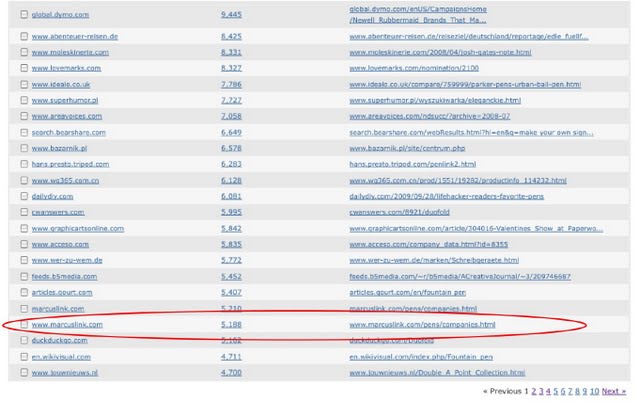640x402 pixels.
Task: Open the areavoices ndsucc archive URL
Action: click(x=429, y=116)
